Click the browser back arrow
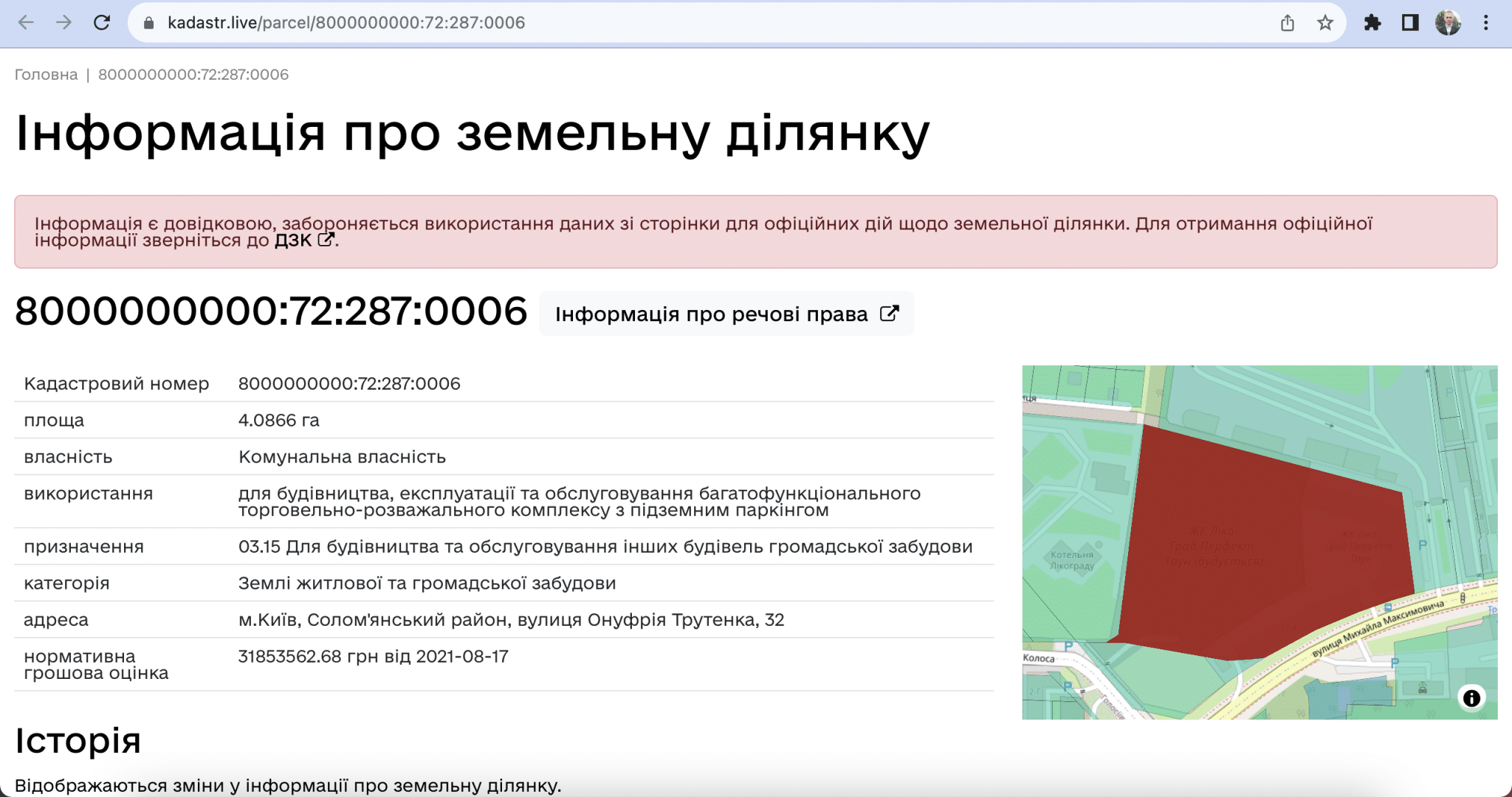Viewport: 1512px width, 797px height. [x=26, y=23]
